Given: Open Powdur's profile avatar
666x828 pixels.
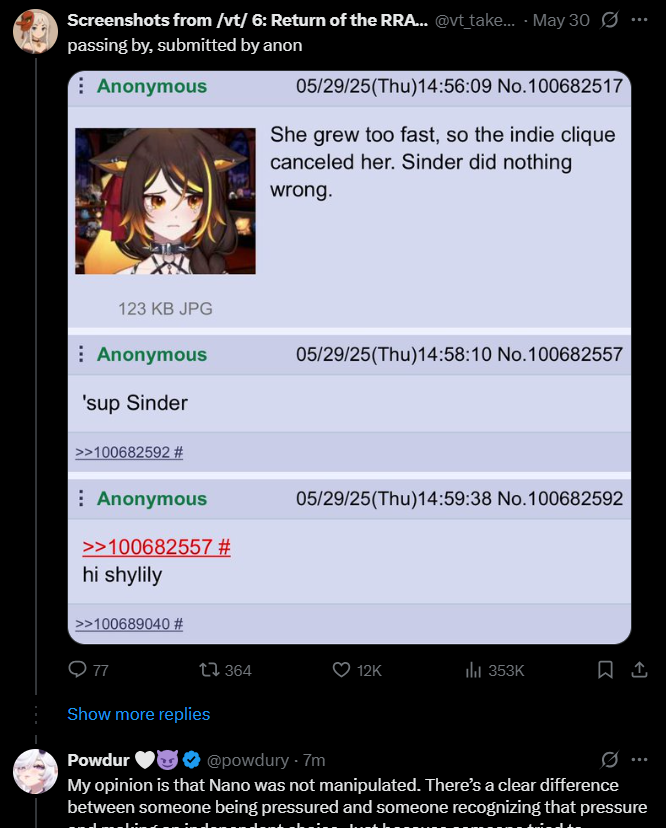Looking at the screenshot, I should pos(35,771).
